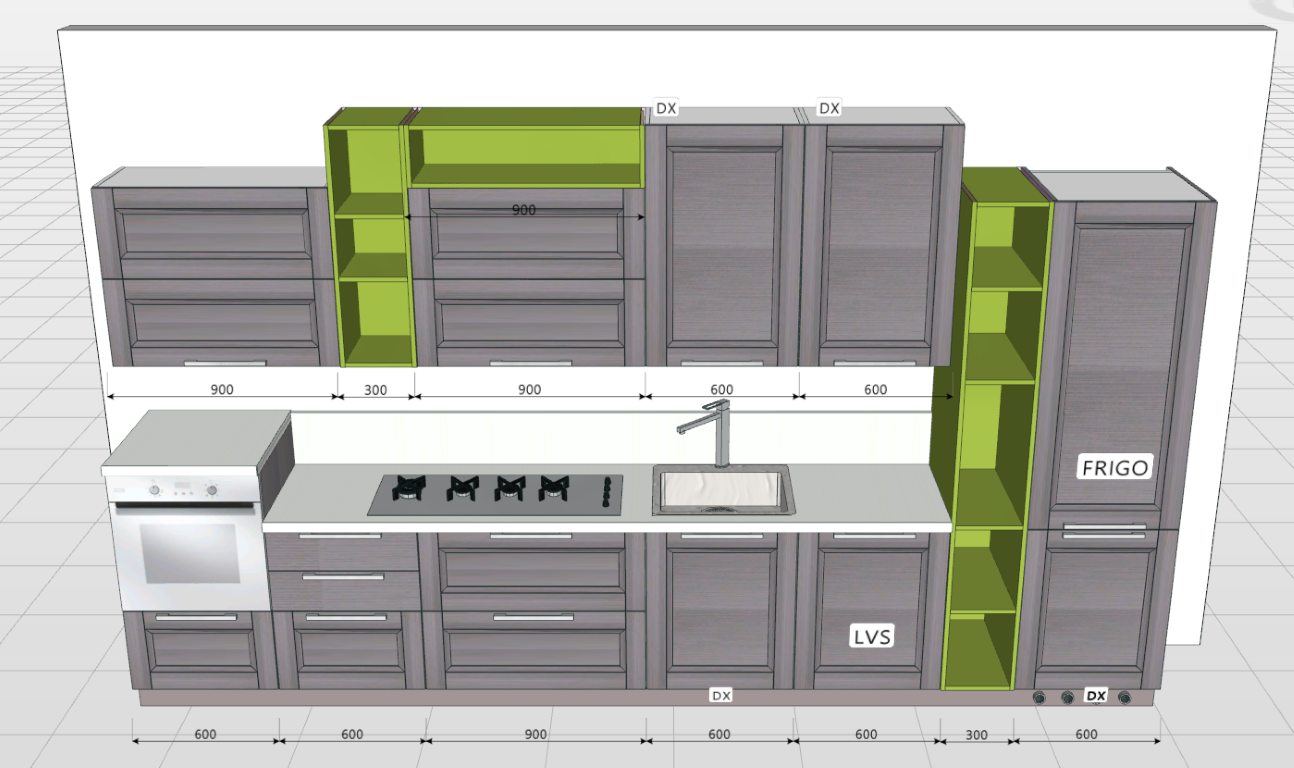Viewport: 1294px width, 768px height.
Task: Click the DX label on plinth under sink cabinet
Action: tap(721, 695)
